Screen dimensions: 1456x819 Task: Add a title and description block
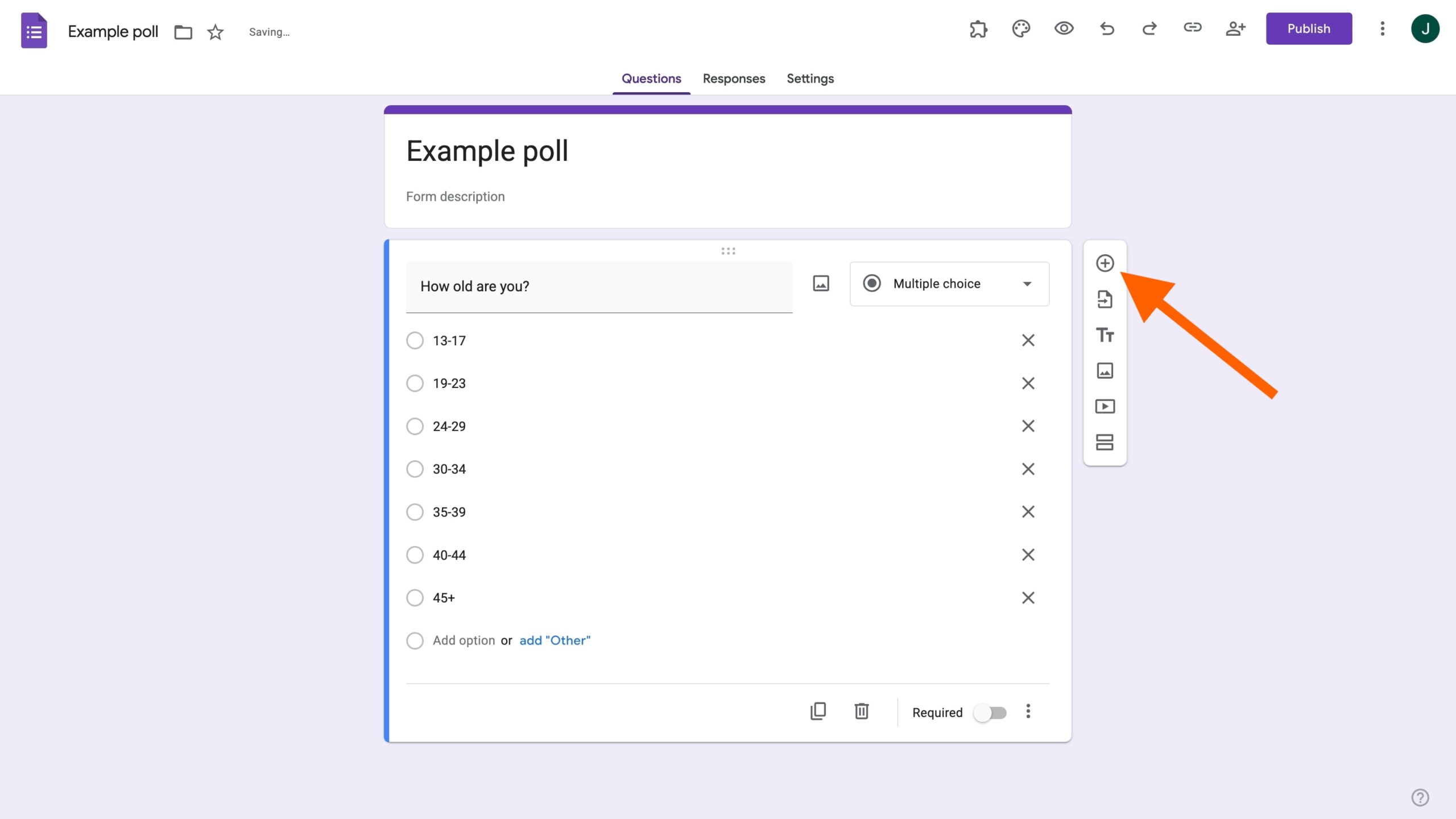[x=1105, y=335]
